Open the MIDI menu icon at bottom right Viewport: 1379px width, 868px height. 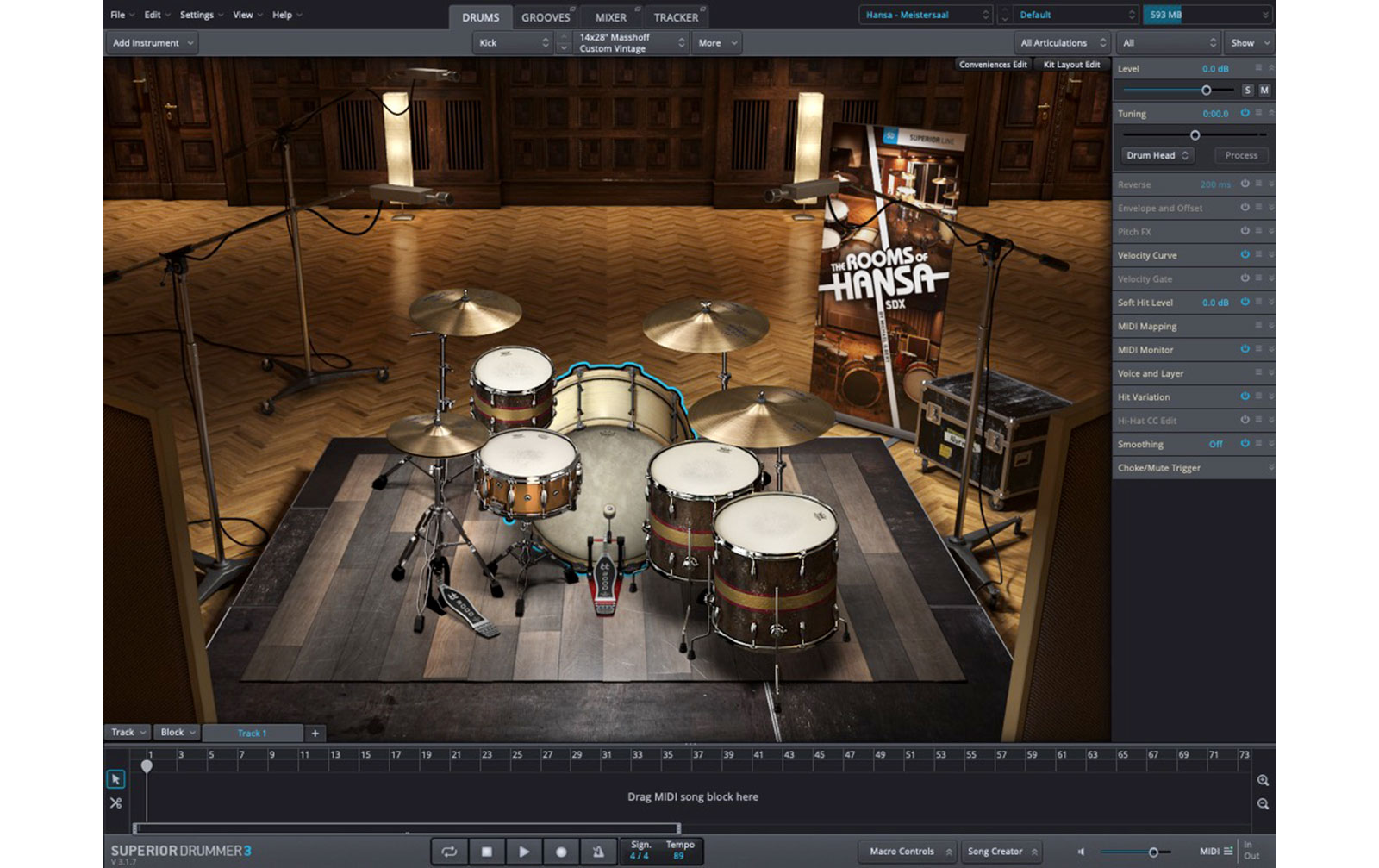[1228, 852]
